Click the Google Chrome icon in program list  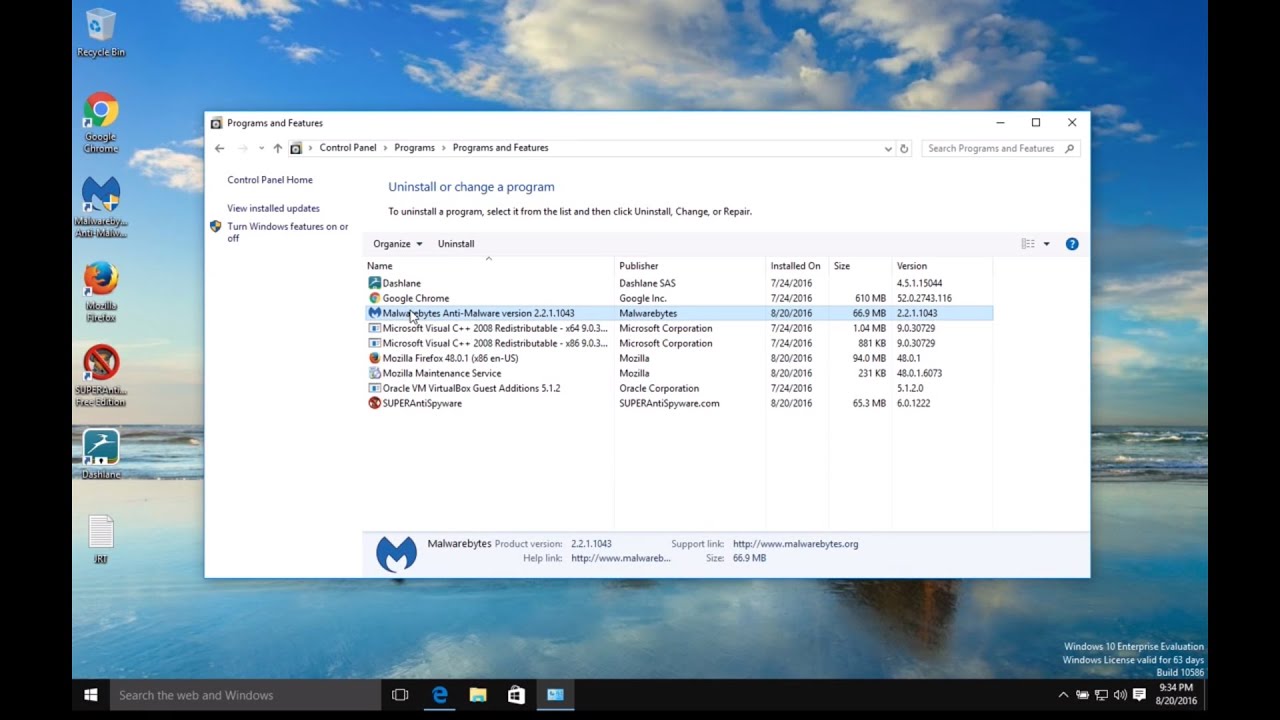coord(375,298)
